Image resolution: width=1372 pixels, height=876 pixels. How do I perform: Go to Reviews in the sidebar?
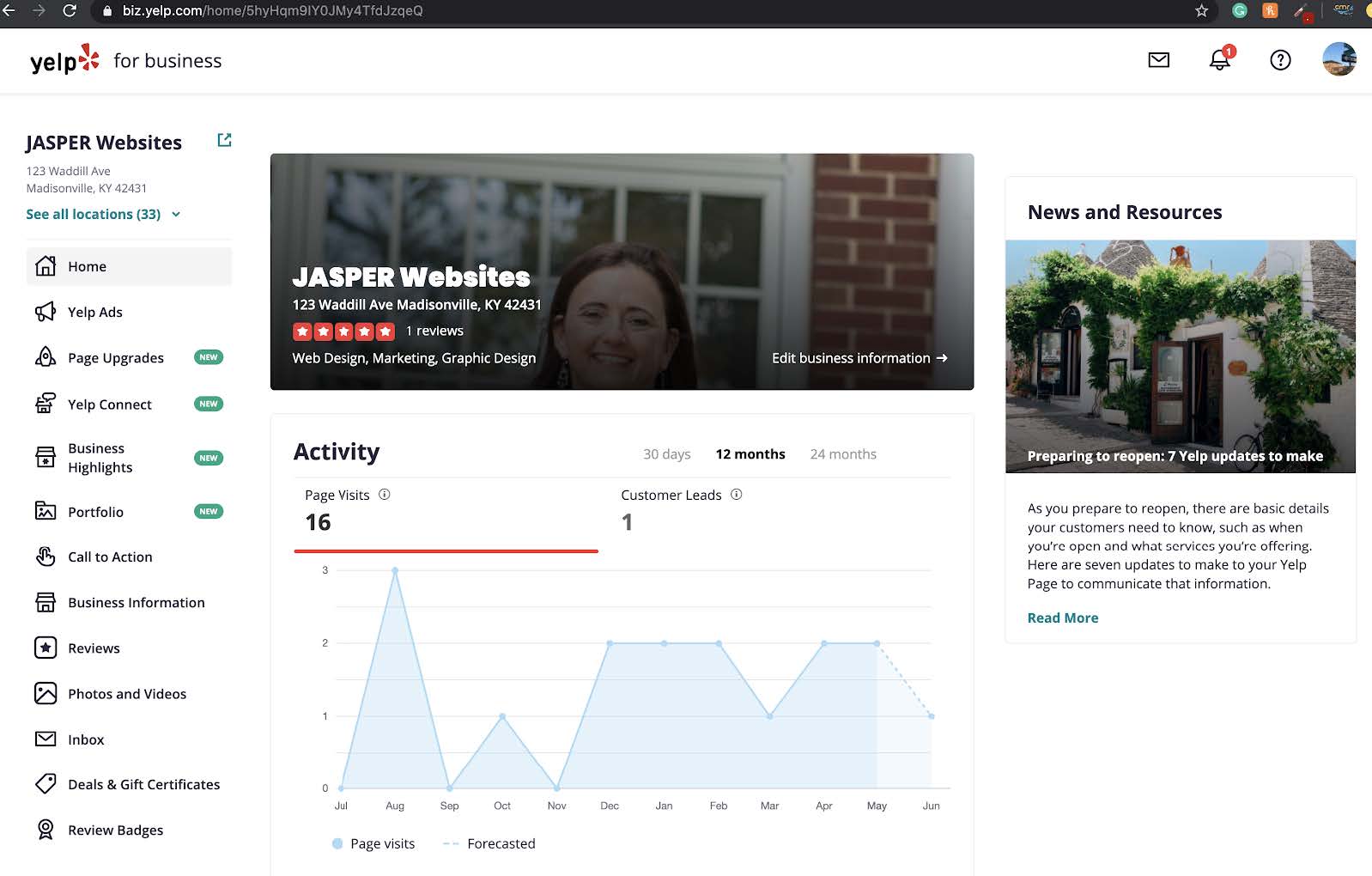point(94,648)
